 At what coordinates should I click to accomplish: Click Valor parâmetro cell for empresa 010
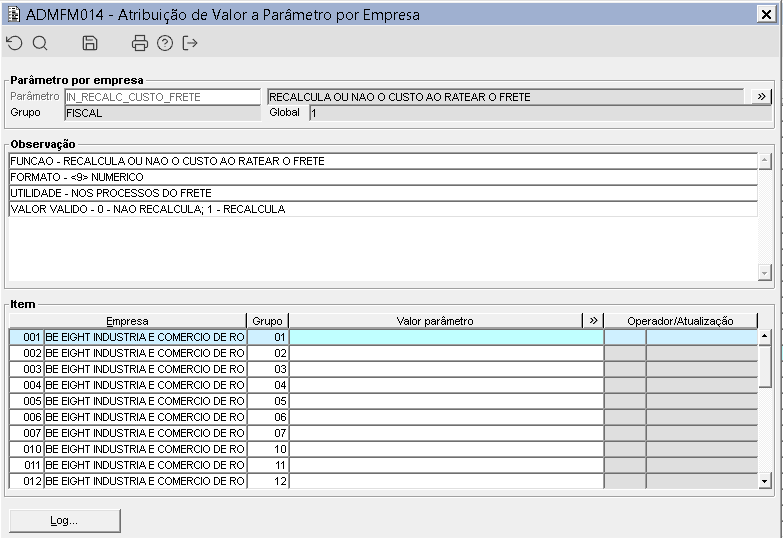(x=446, y=449)
